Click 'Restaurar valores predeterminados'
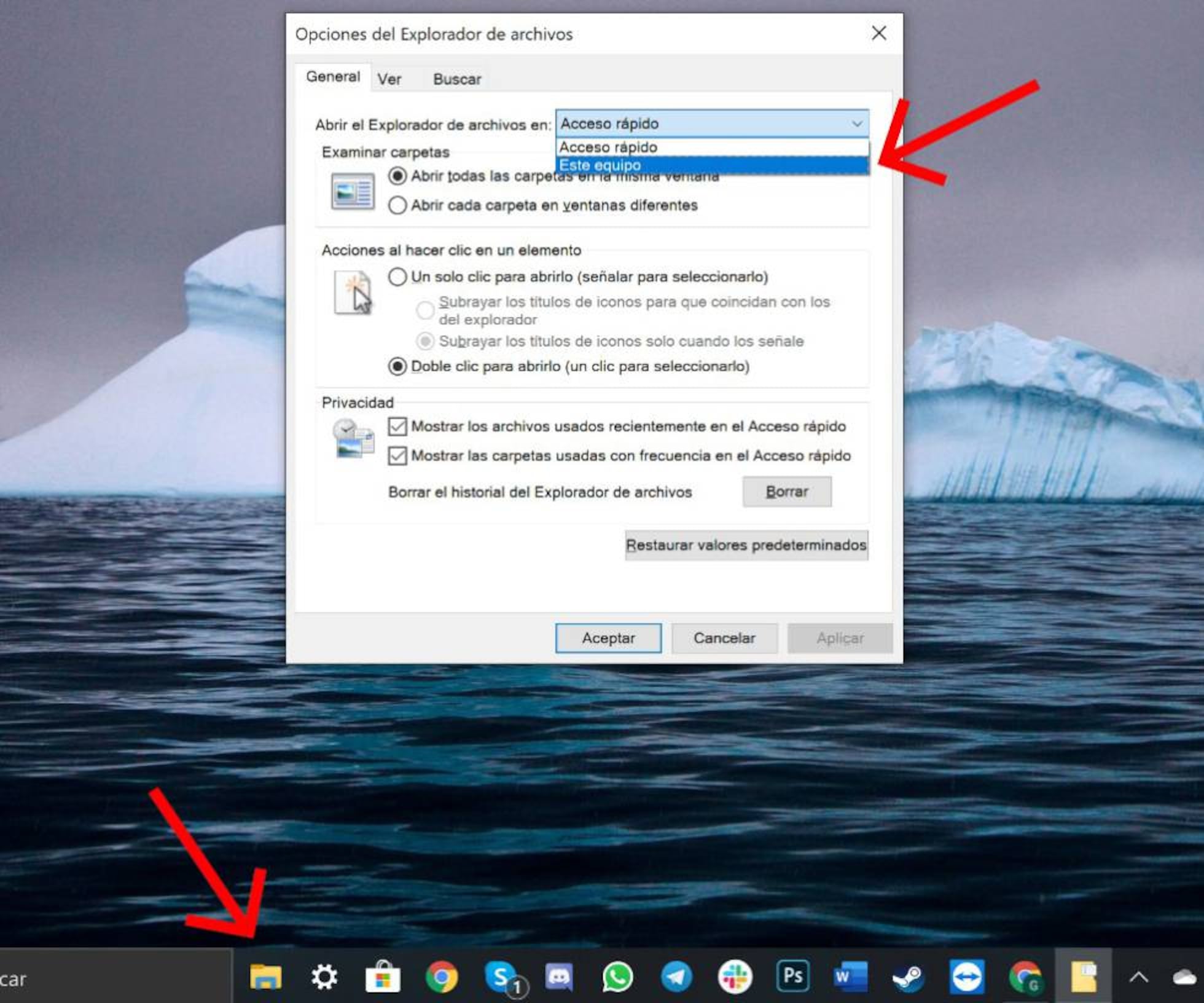The width and height of the screenshot is (1204, 1003). click(746, 545)
